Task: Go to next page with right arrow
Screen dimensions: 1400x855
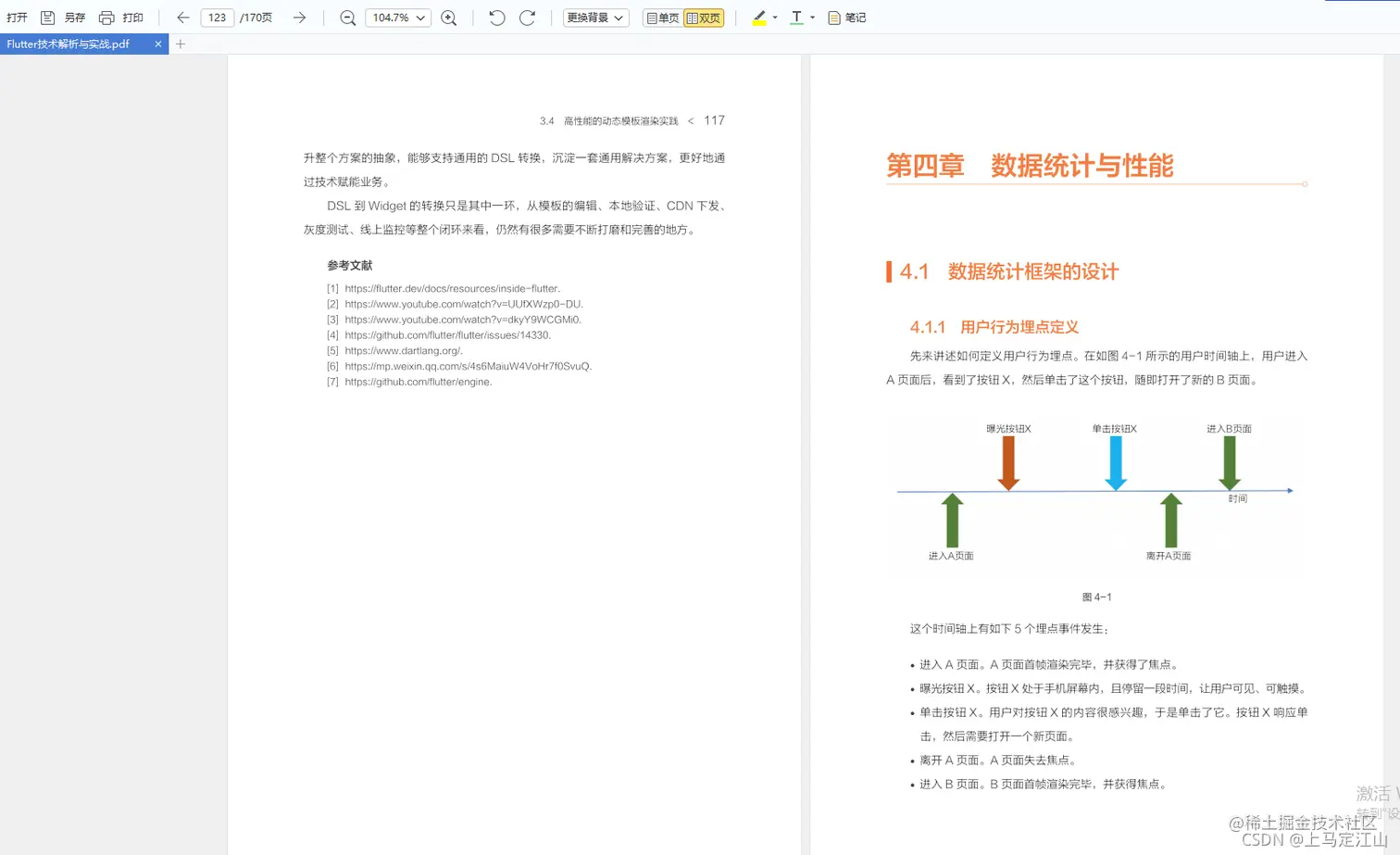Action: (299, 18)
